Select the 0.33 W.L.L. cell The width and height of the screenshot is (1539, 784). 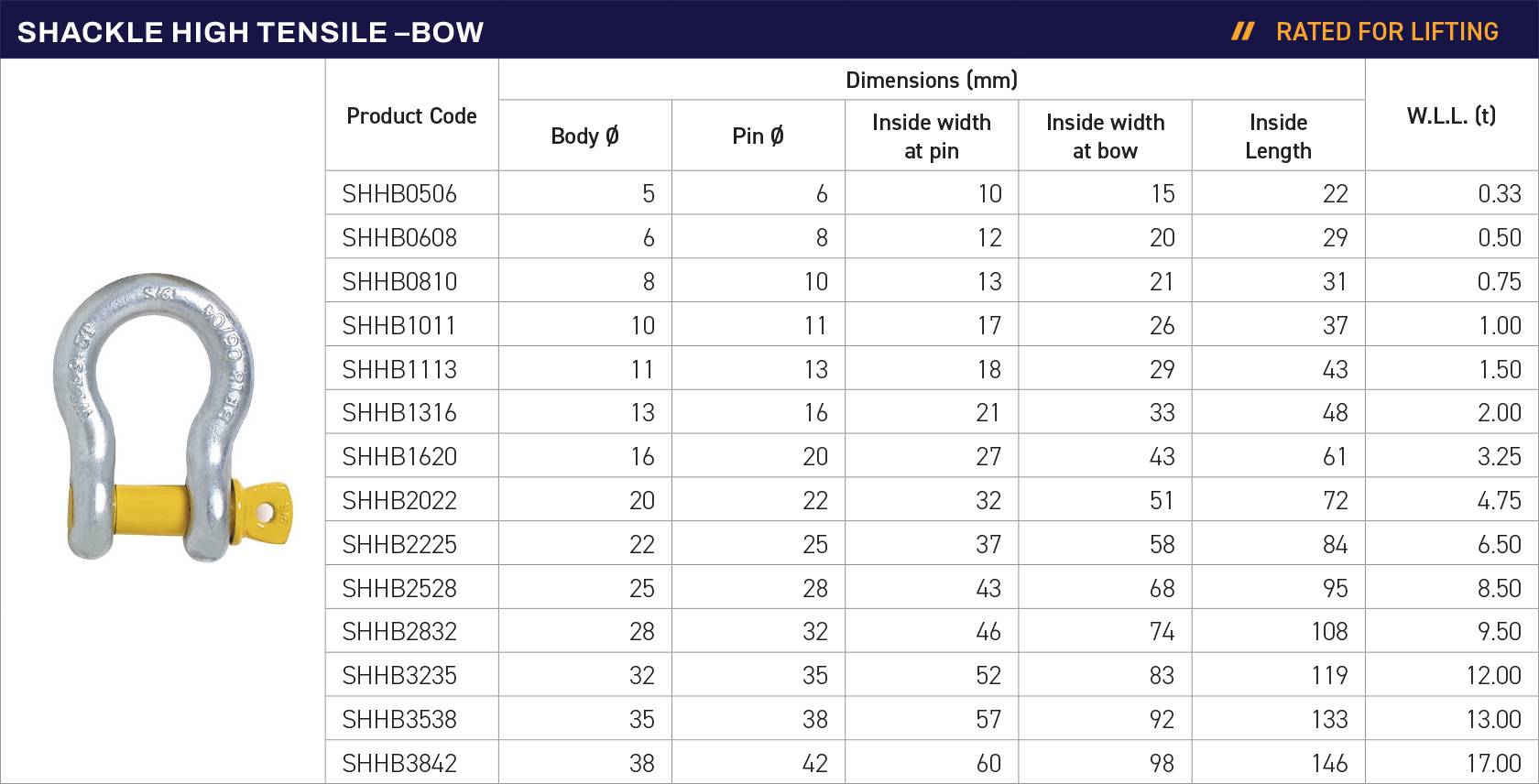pos(1499,194)
